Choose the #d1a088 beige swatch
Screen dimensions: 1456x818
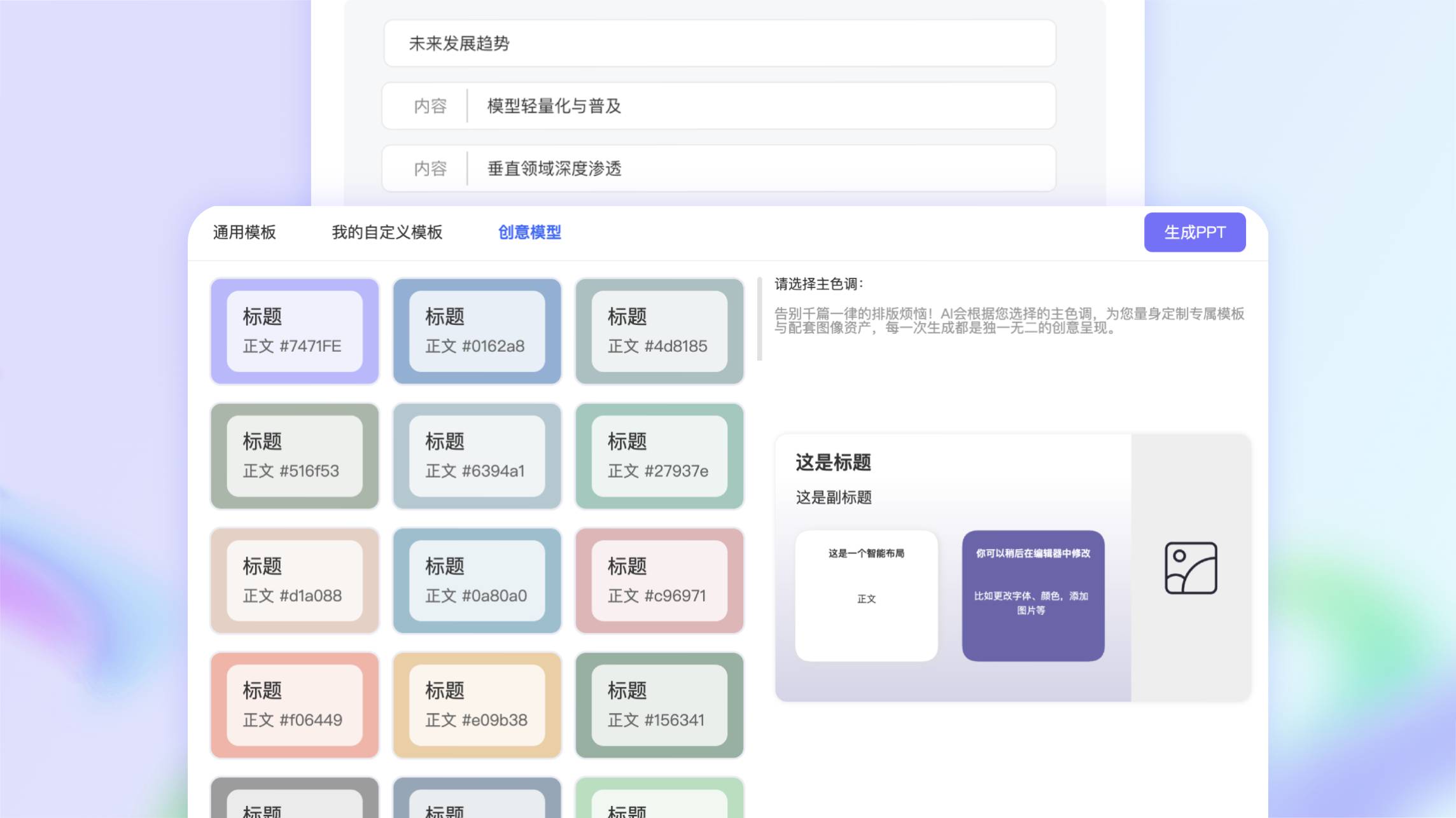pyautogui.click(x=295, y=580)
